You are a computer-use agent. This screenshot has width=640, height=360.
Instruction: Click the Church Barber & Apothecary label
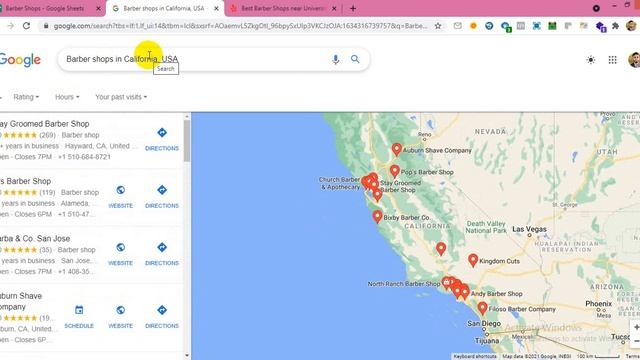(x=340, y=183)
